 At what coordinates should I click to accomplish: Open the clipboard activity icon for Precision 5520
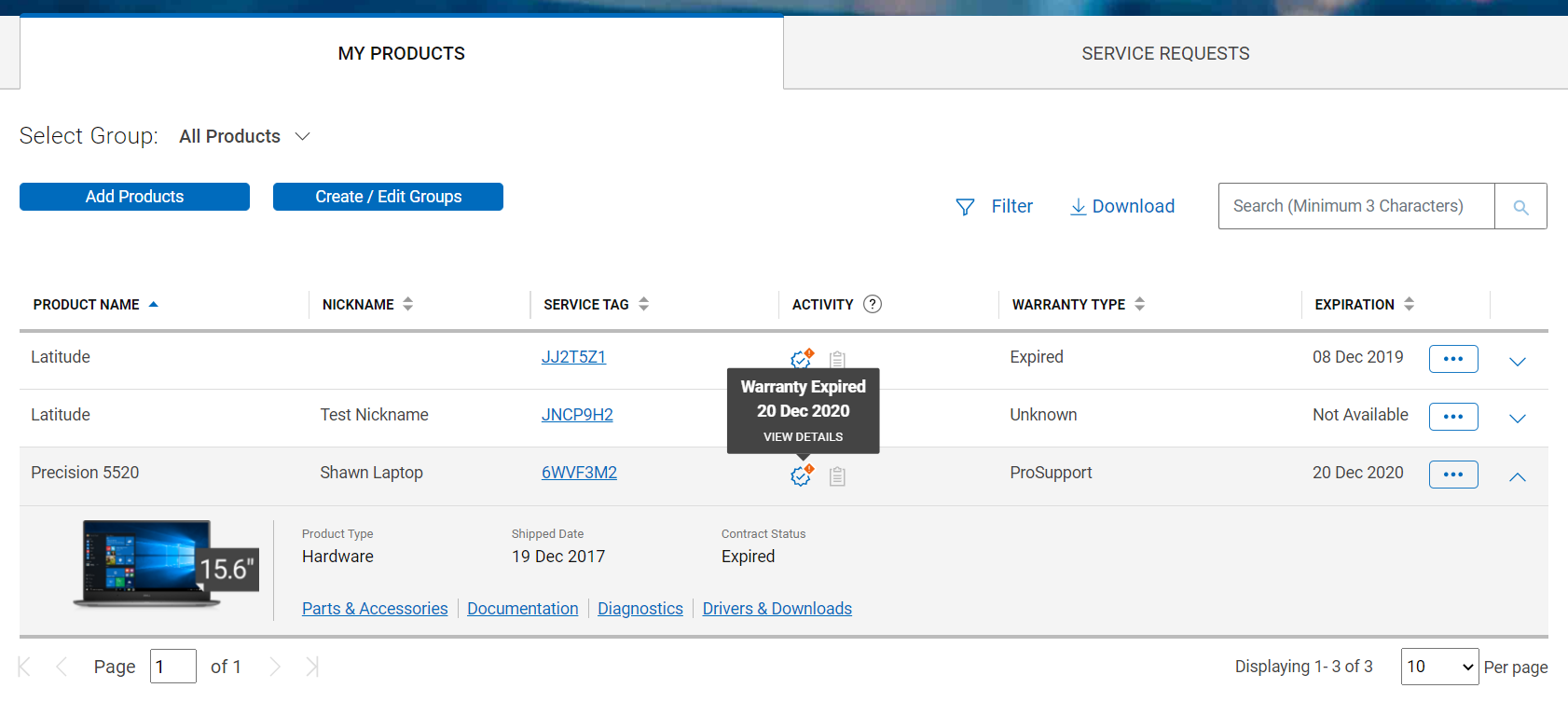837,476
